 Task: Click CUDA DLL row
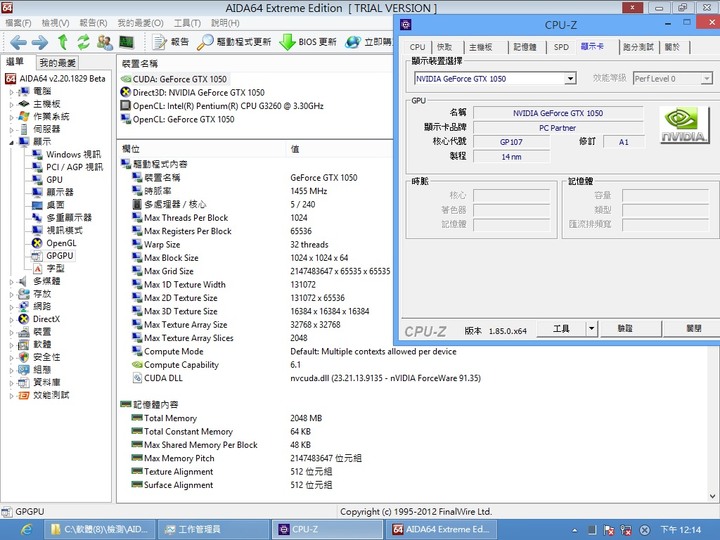click(x=163, y=378)
